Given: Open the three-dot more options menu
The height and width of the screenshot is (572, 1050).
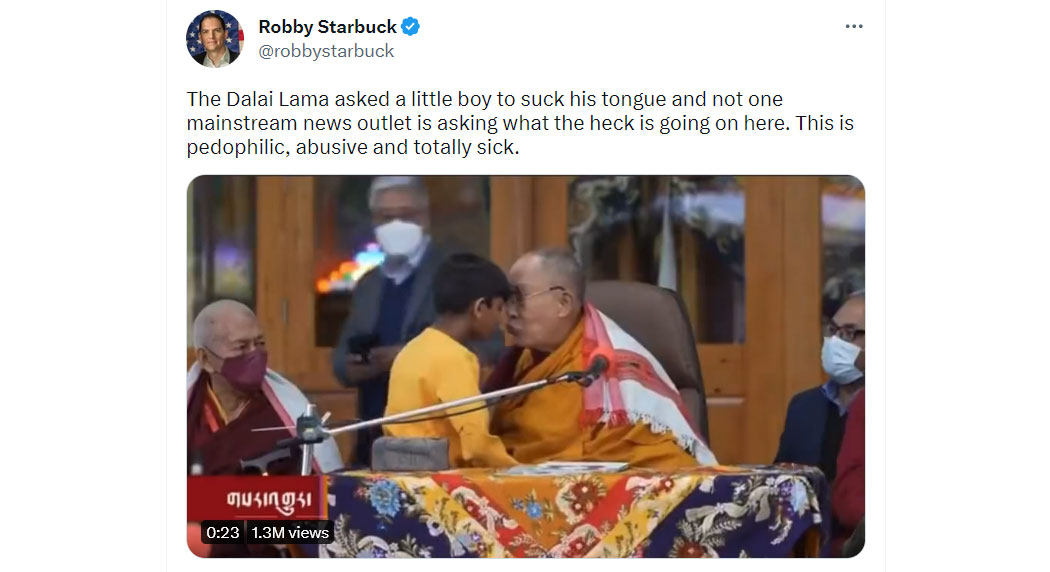Looking at the screenshot, I should pyautogui.click(x=854, y=26).
